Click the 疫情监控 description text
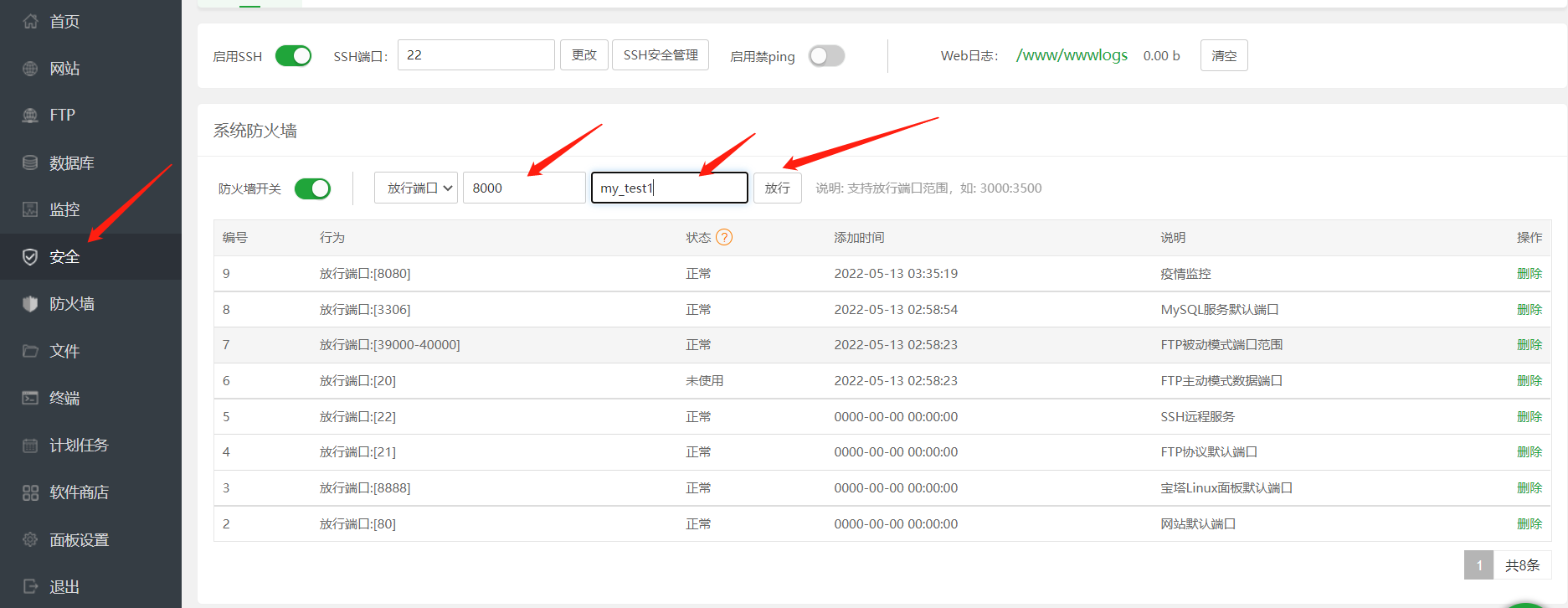 (1185, 273)
